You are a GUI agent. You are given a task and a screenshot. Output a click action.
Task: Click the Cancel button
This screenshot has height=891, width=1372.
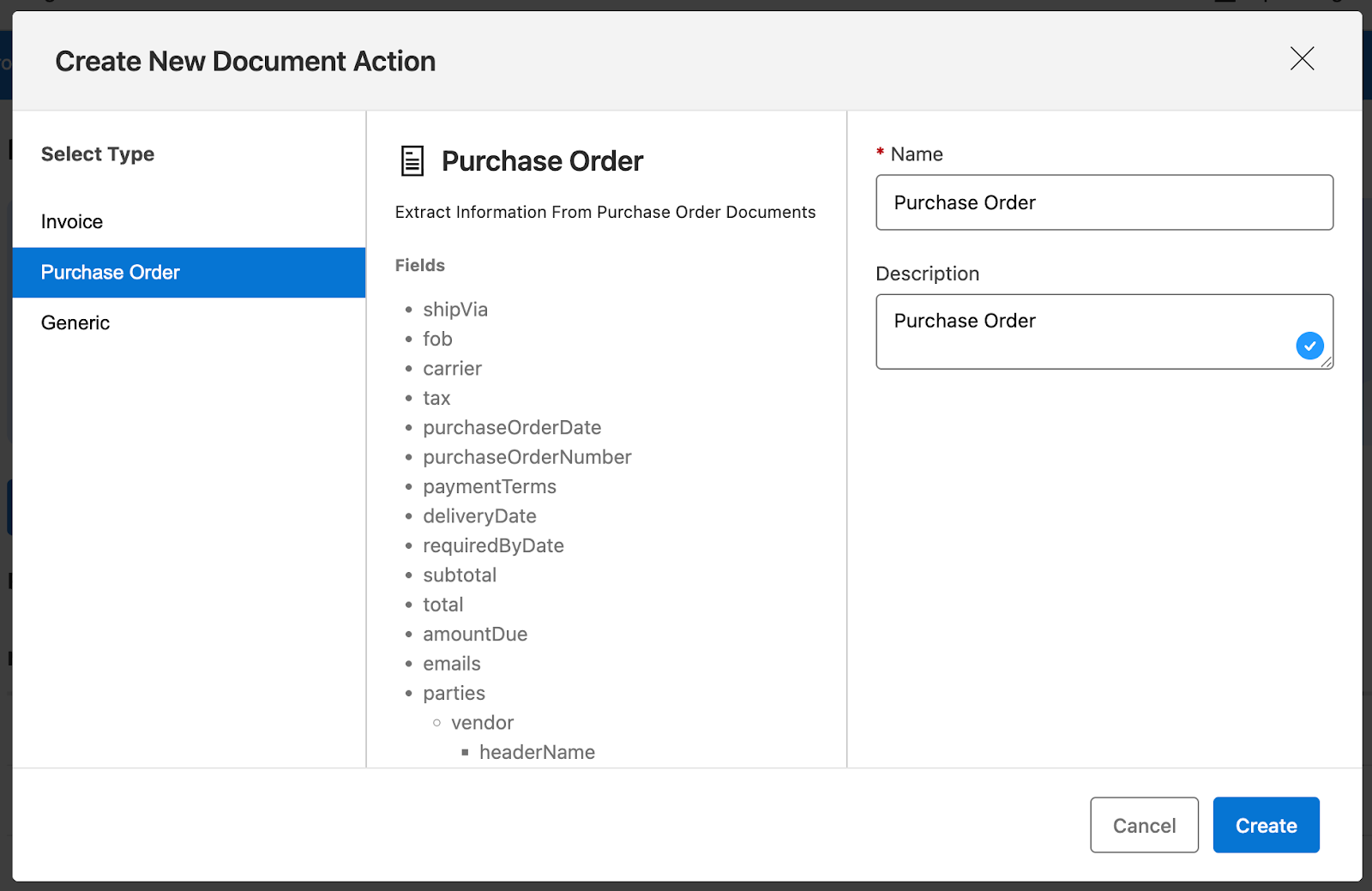1144,825
